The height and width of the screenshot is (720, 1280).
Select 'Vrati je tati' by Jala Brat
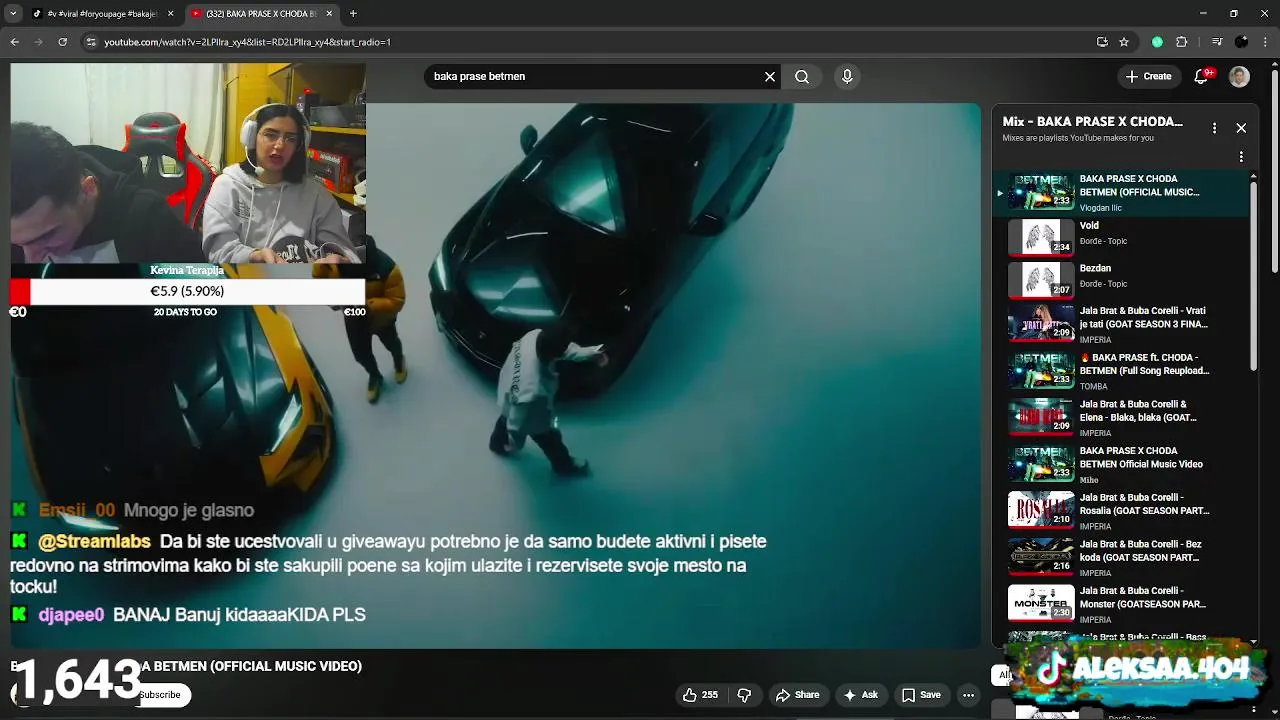coord(1122,324)
